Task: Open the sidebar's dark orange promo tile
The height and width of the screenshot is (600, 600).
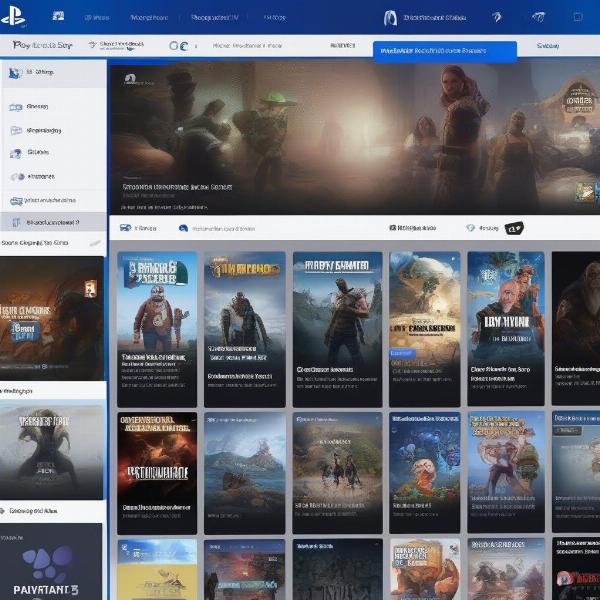Action: pos(52,318)
